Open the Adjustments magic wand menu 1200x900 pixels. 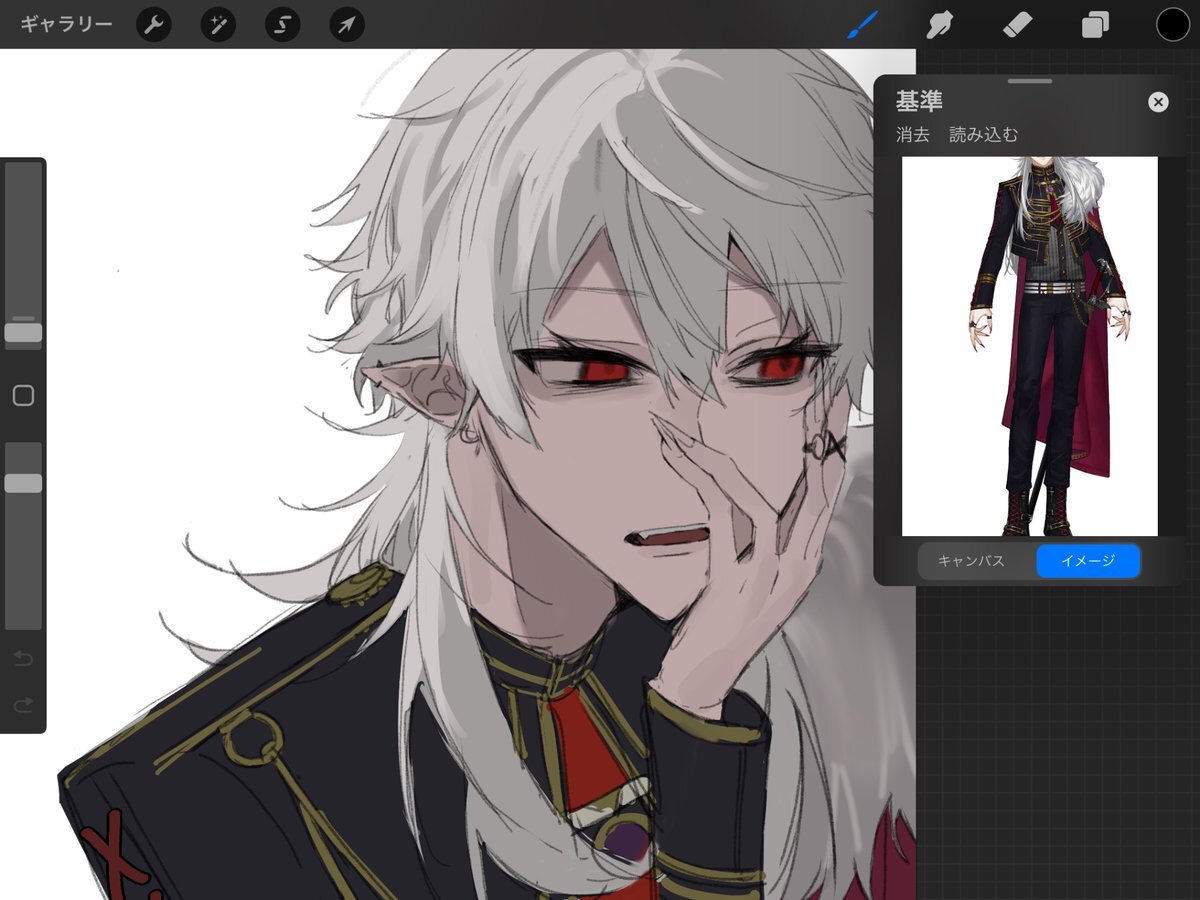point(218,24)
